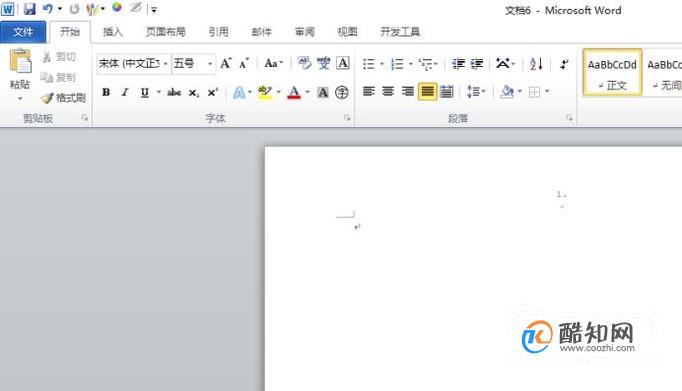Click the Distributed alignment icon
Screen dimensions: 682x391
447,91
